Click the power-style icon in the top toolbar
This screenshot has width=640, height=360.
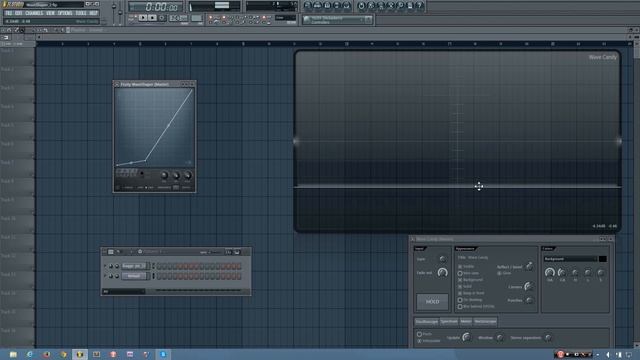[x=361, y=5]
